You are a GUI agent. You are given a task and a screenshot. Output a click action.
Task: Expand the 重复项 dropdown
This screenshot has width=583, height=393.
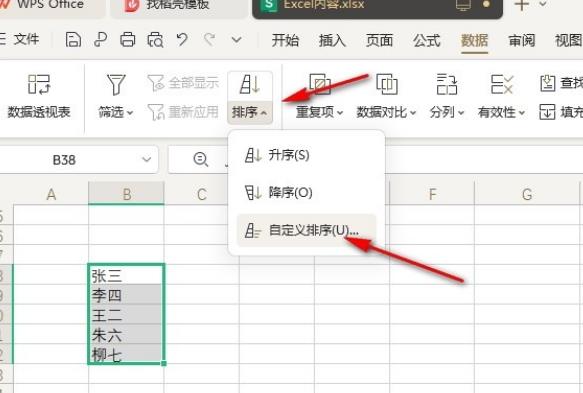(340, 113)
